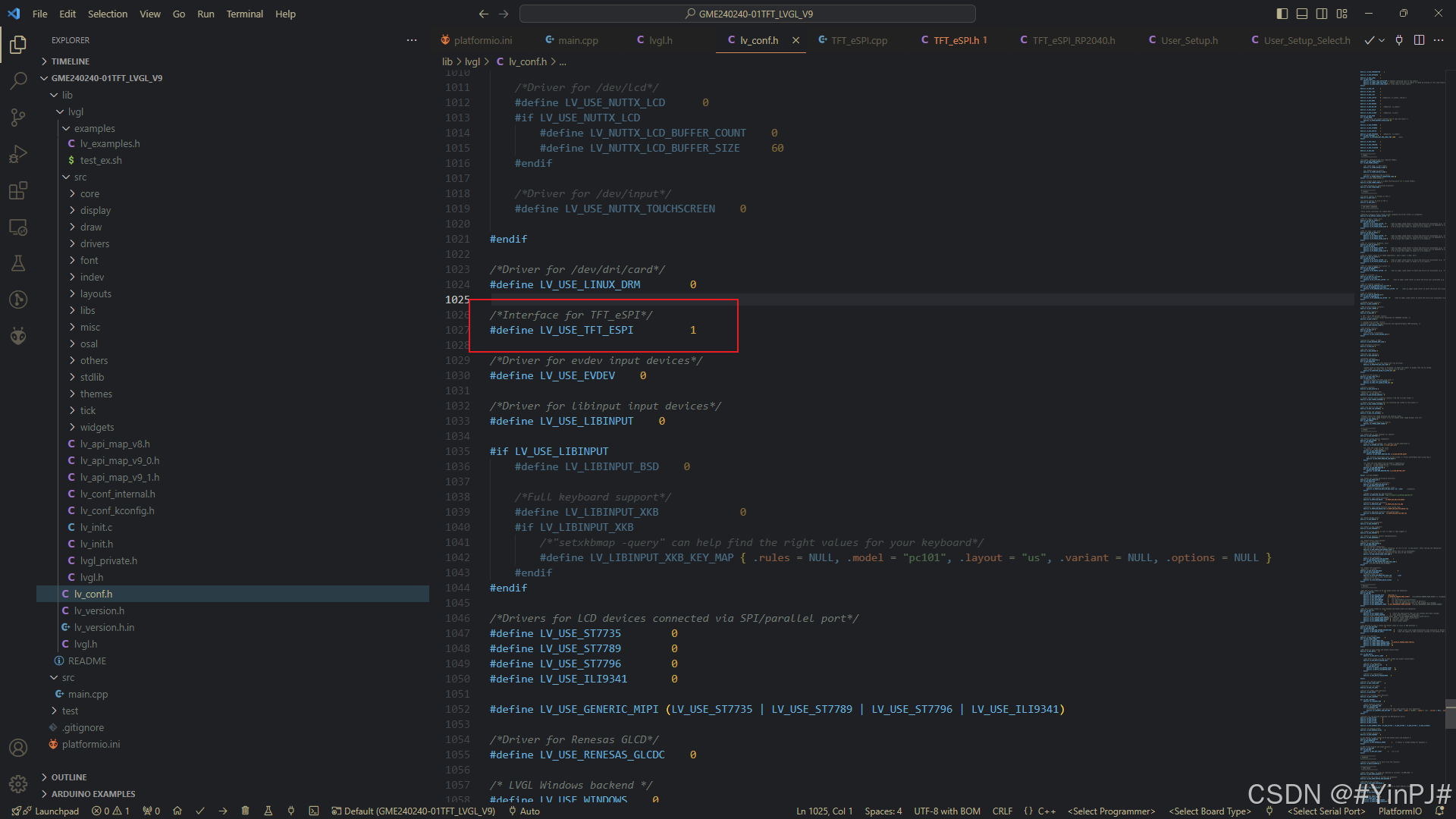This screenshot has height=819, width=1456.
Task: Open the Search view in activity bar
Action: click(x=18, y=80)
